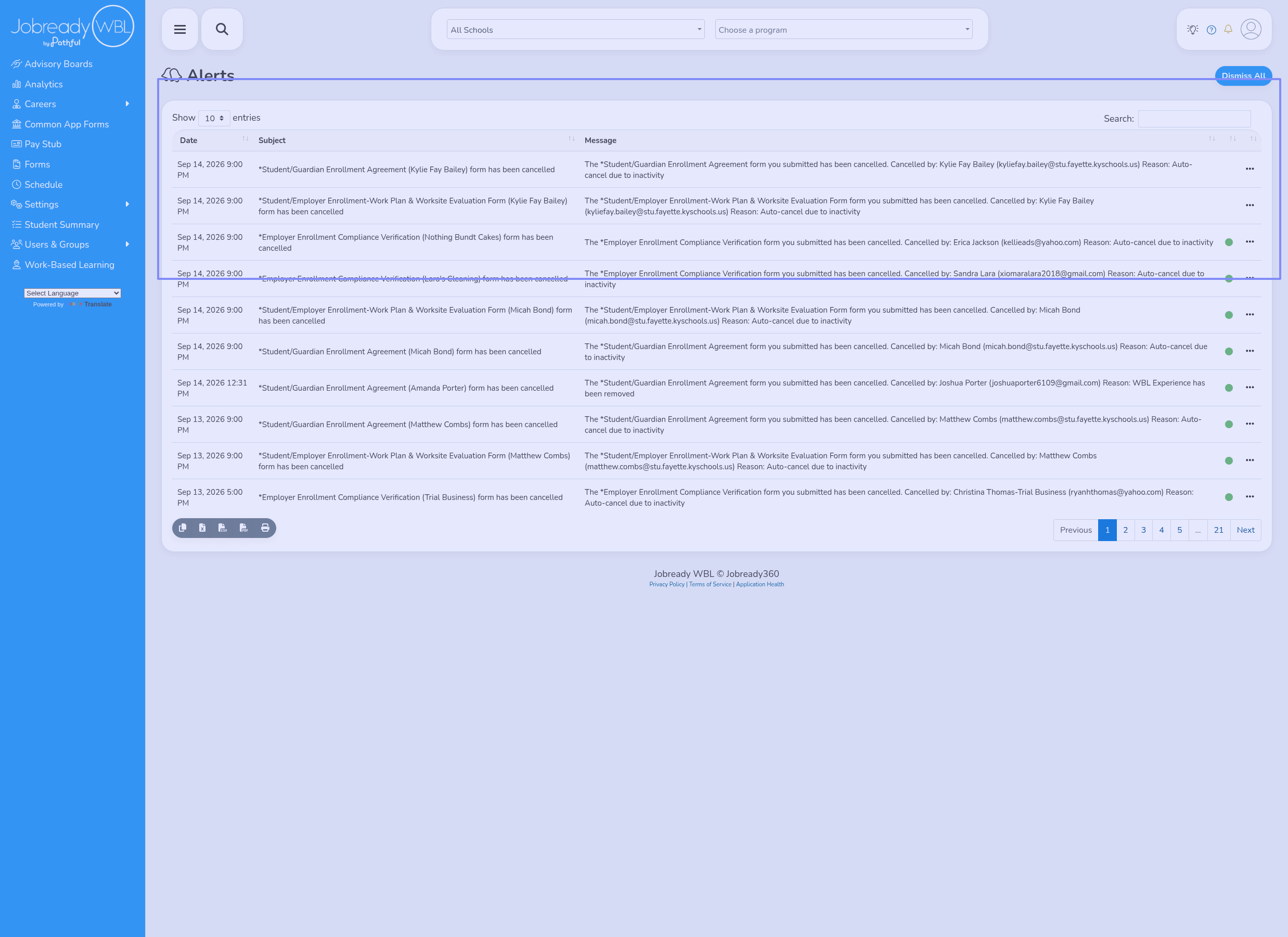Click the help question mark icon

[x=1212, y=30]
